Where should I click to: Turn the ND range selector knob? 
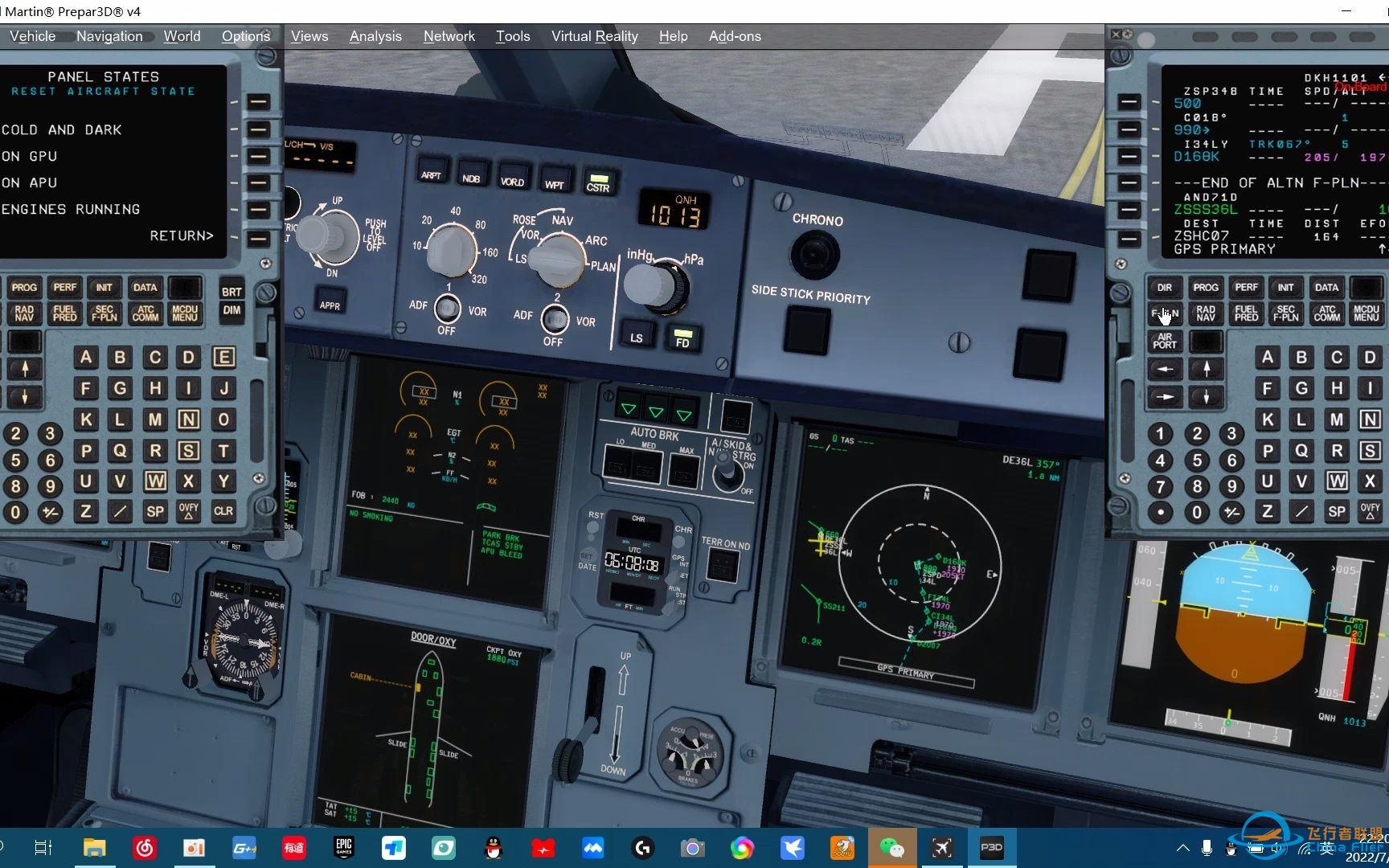(453, 250)
